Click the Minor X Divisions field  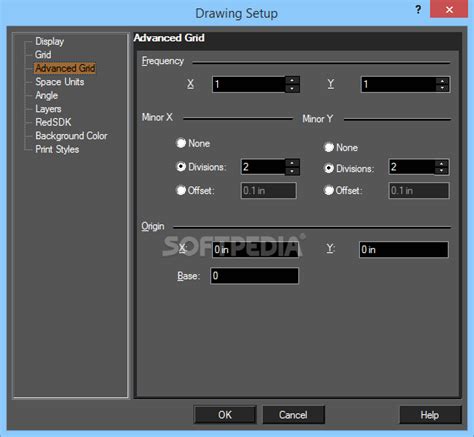pos(263,167)
